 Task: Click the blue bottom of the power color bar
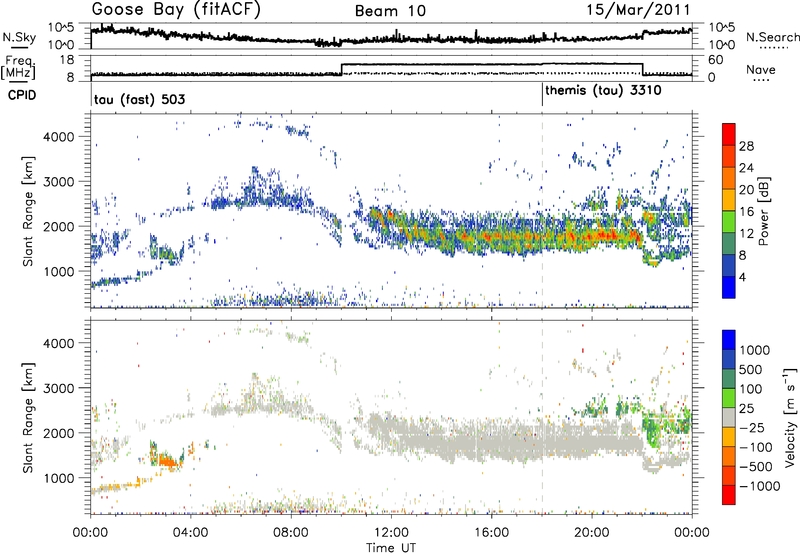729,287
